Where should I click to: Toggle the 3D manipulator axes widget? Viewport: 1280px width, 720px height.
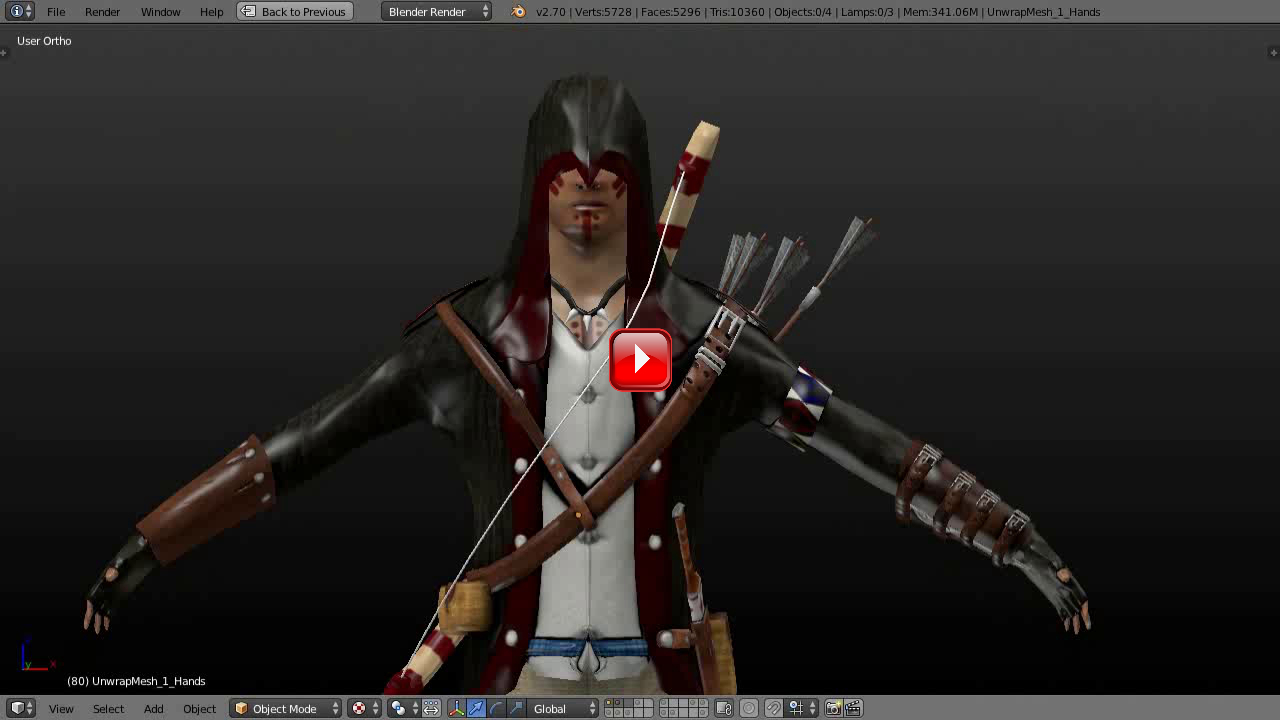[456, 708]
